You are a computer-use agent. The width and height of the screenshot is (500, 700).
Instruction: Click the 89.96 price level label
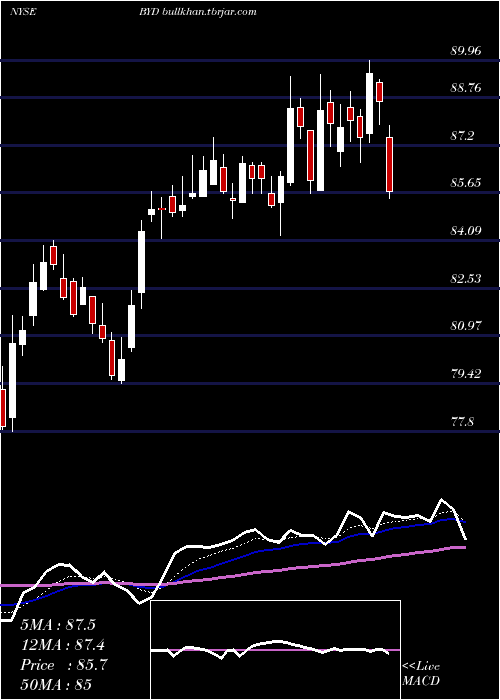click(x=466, y=50)
